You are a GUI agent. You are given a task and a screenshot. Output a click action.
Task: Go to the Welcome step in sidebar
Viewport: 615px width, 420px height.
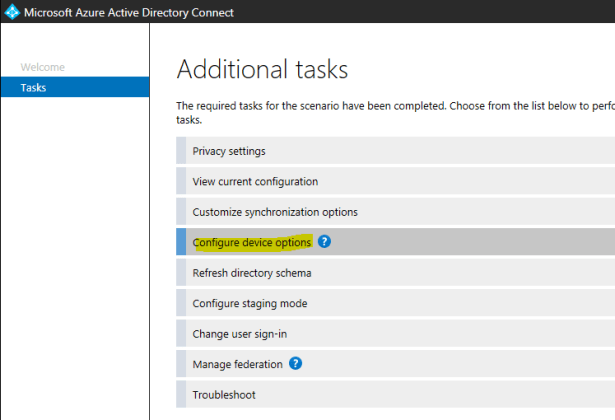coord(43,67)
